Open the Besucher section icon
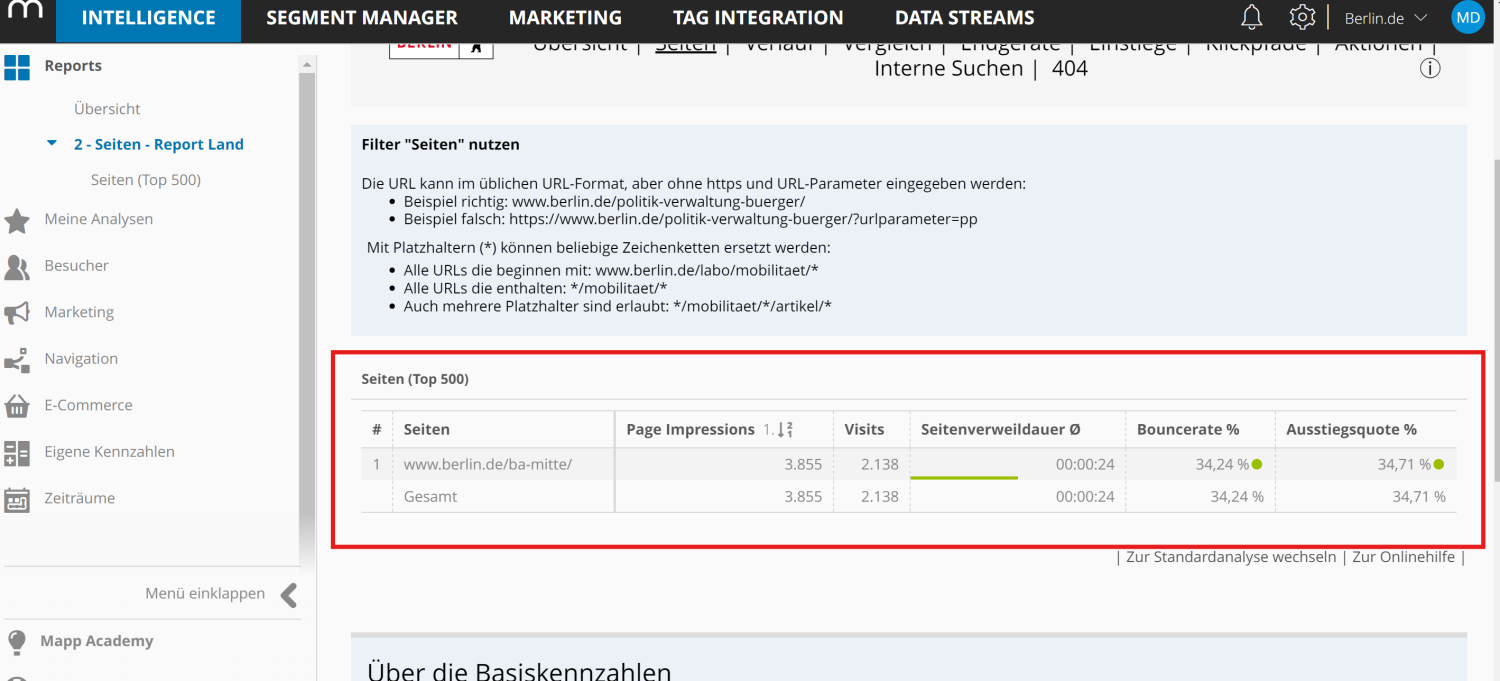 [x=19, y=265]
